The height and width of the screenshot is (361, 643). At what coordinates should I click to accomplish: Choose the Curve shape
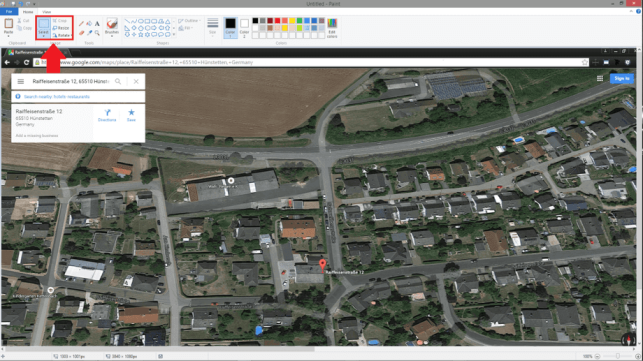(134, 21)
